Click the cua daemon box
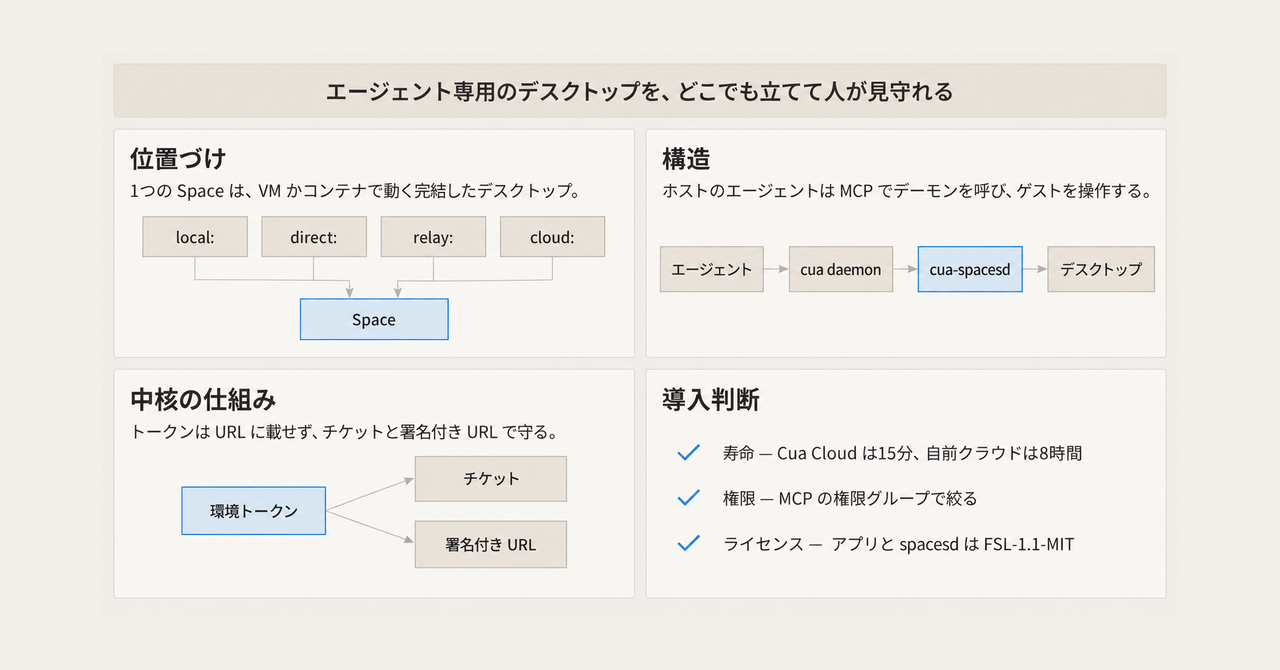 pyautogui.click(x=840, y=269)
